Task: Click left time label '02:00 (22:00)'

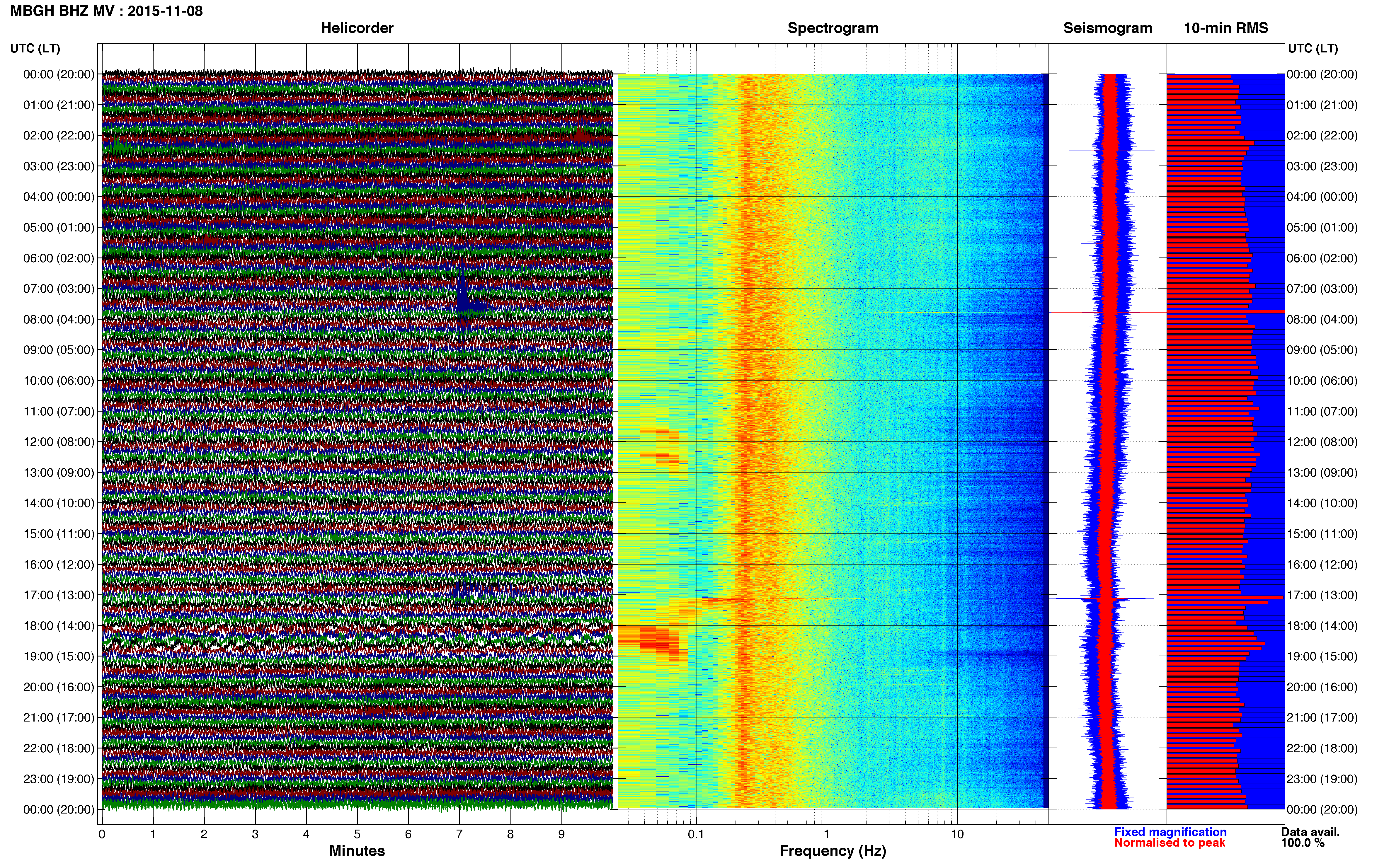Action: (59, 135)
